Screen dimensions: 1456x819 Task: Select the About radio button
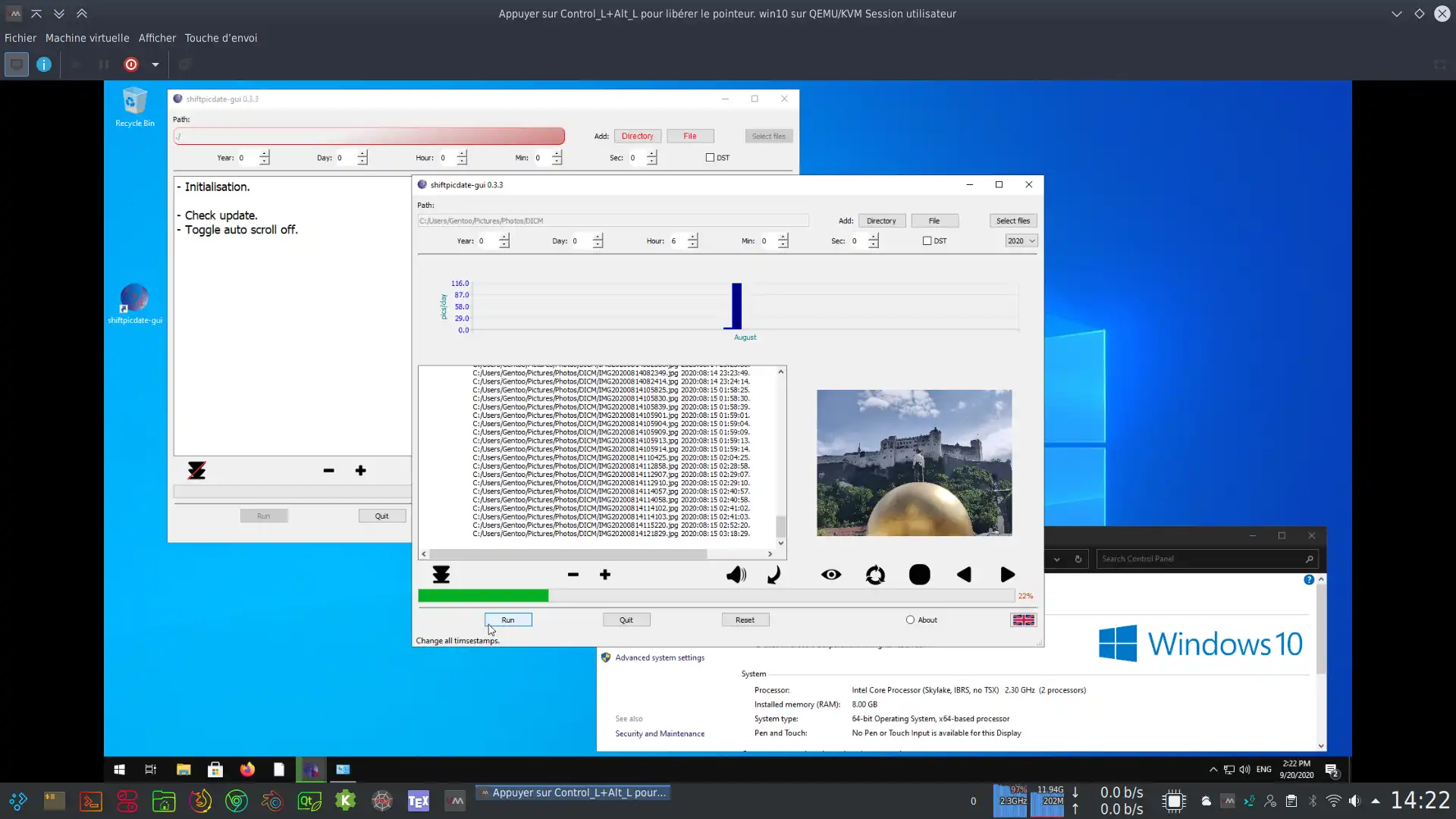pyautogui.click(x=909, y=619)
